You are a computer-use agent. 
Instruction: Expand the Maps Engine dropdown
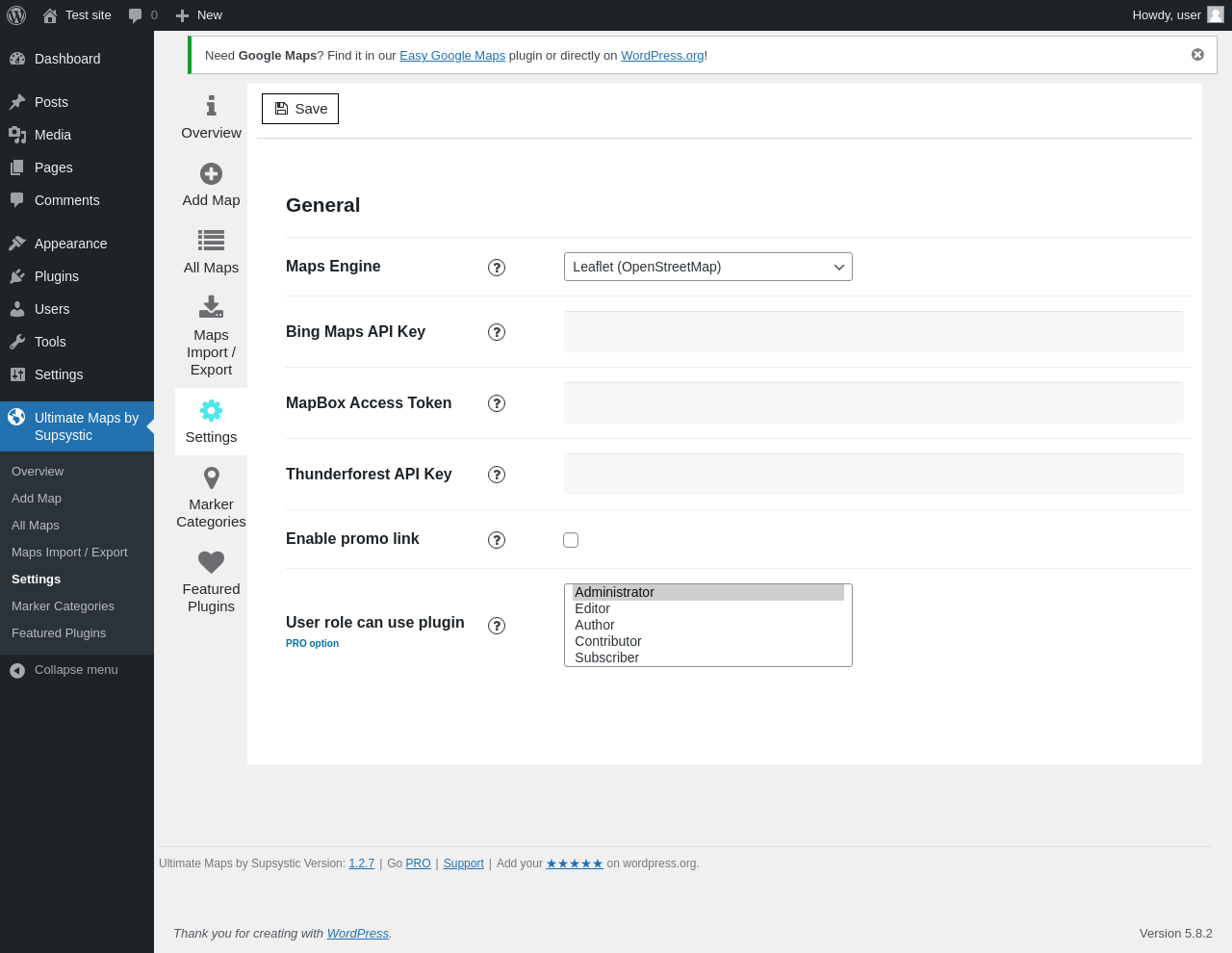point(707,267)
